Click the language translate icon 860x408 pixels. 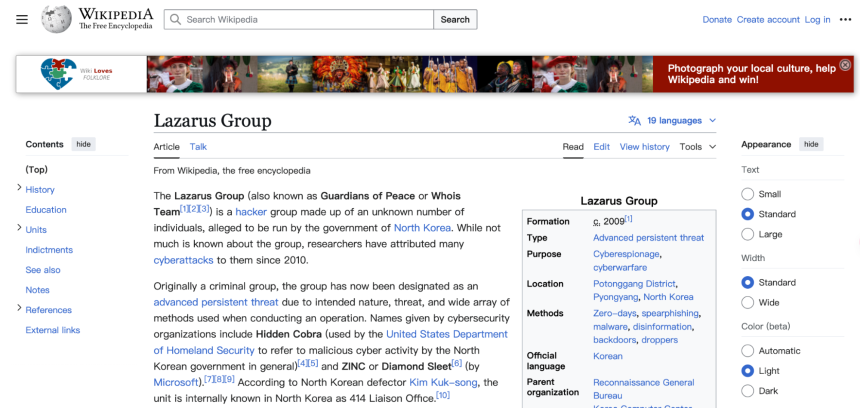pyautogui.click(x=635, y=121)
